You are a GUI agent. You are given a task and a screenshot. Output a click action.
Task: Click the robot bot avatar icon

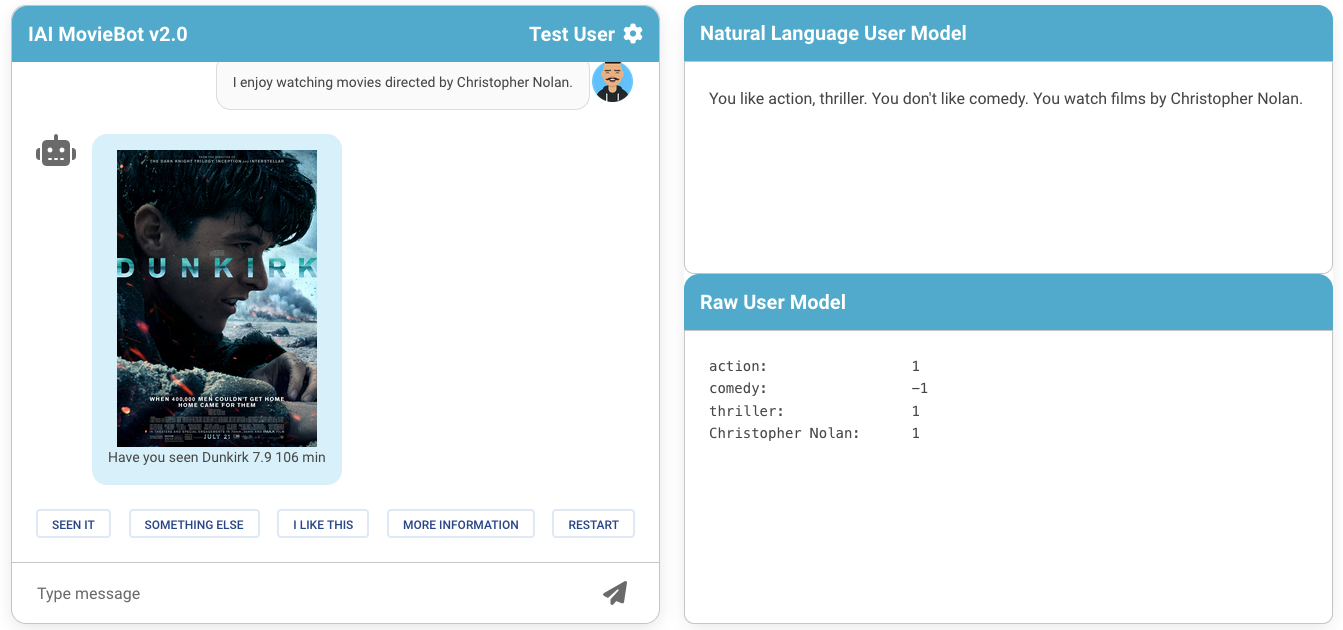[x=56, y=151]
